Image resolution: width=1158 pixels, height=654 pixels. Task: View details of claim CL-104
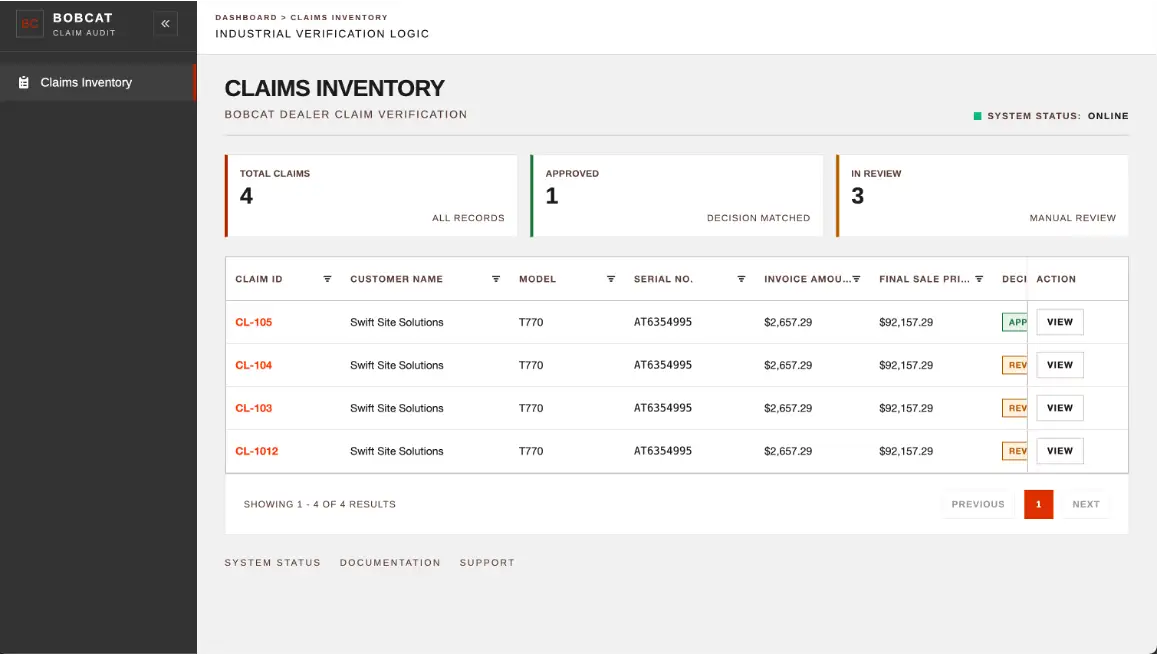pyautogui.click(x=1060, y=365)
